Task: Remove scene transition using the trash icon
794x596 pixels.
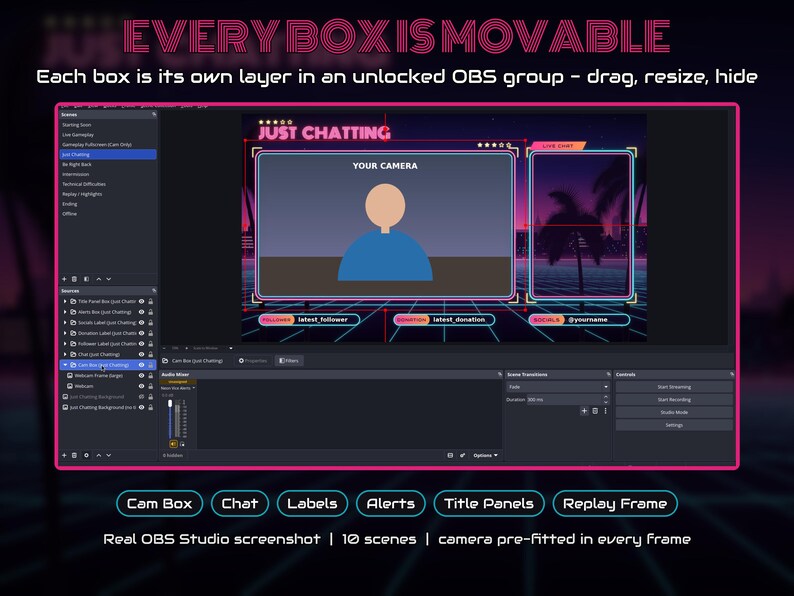Action: pos(595,411)
